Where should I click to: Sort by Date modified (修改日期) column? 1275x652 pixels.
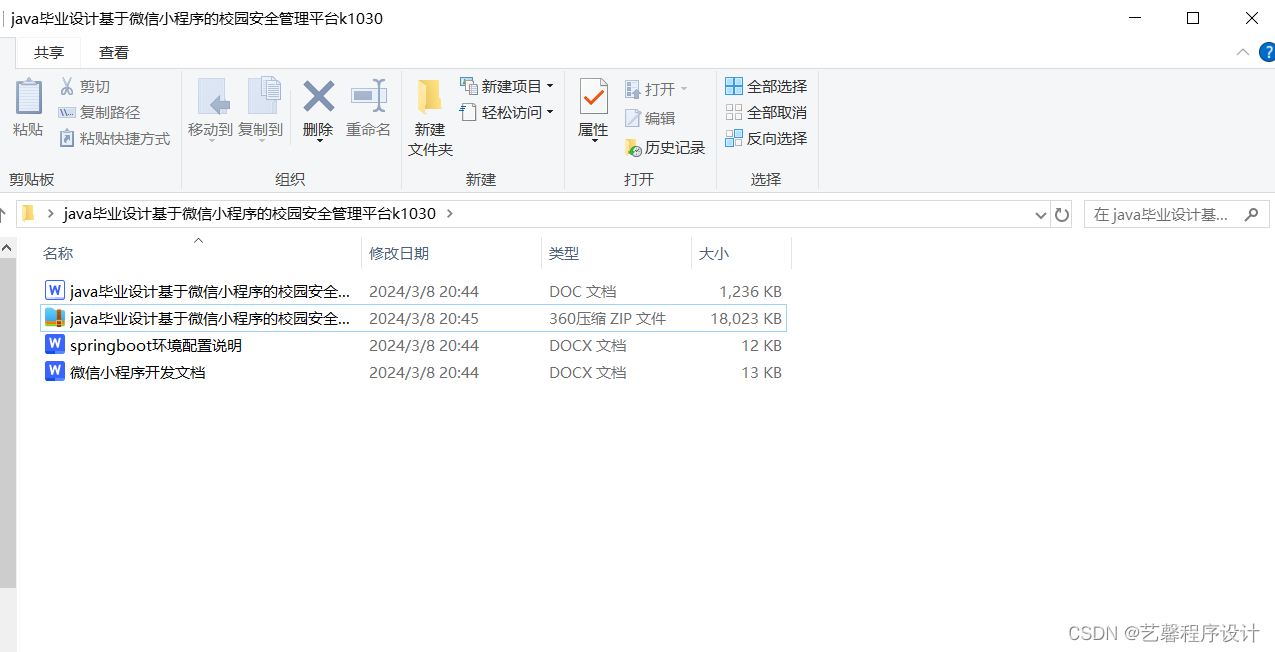(451, 254)
